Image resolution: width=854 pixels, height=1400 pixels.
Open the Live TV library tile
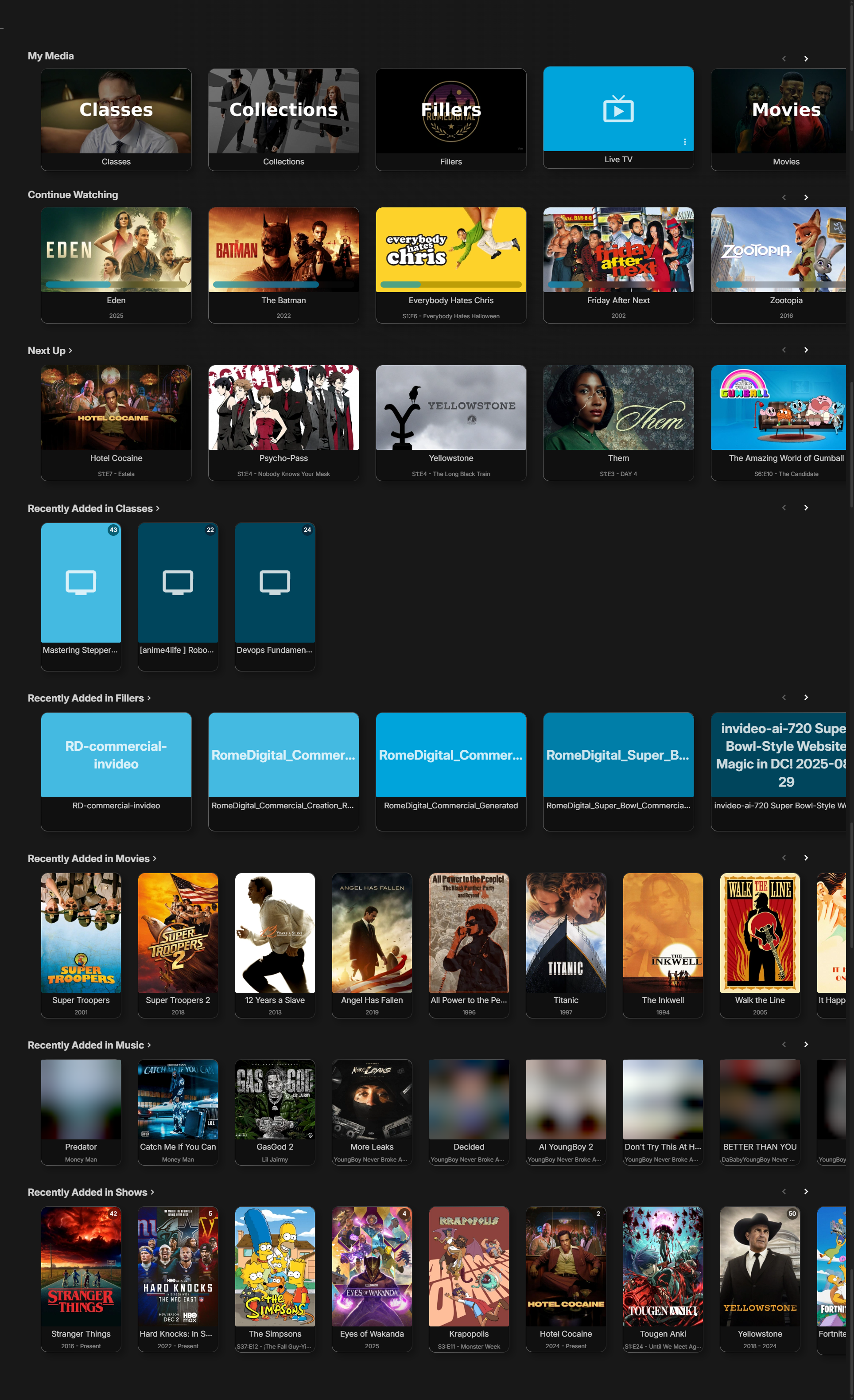[x=618, y=111]
